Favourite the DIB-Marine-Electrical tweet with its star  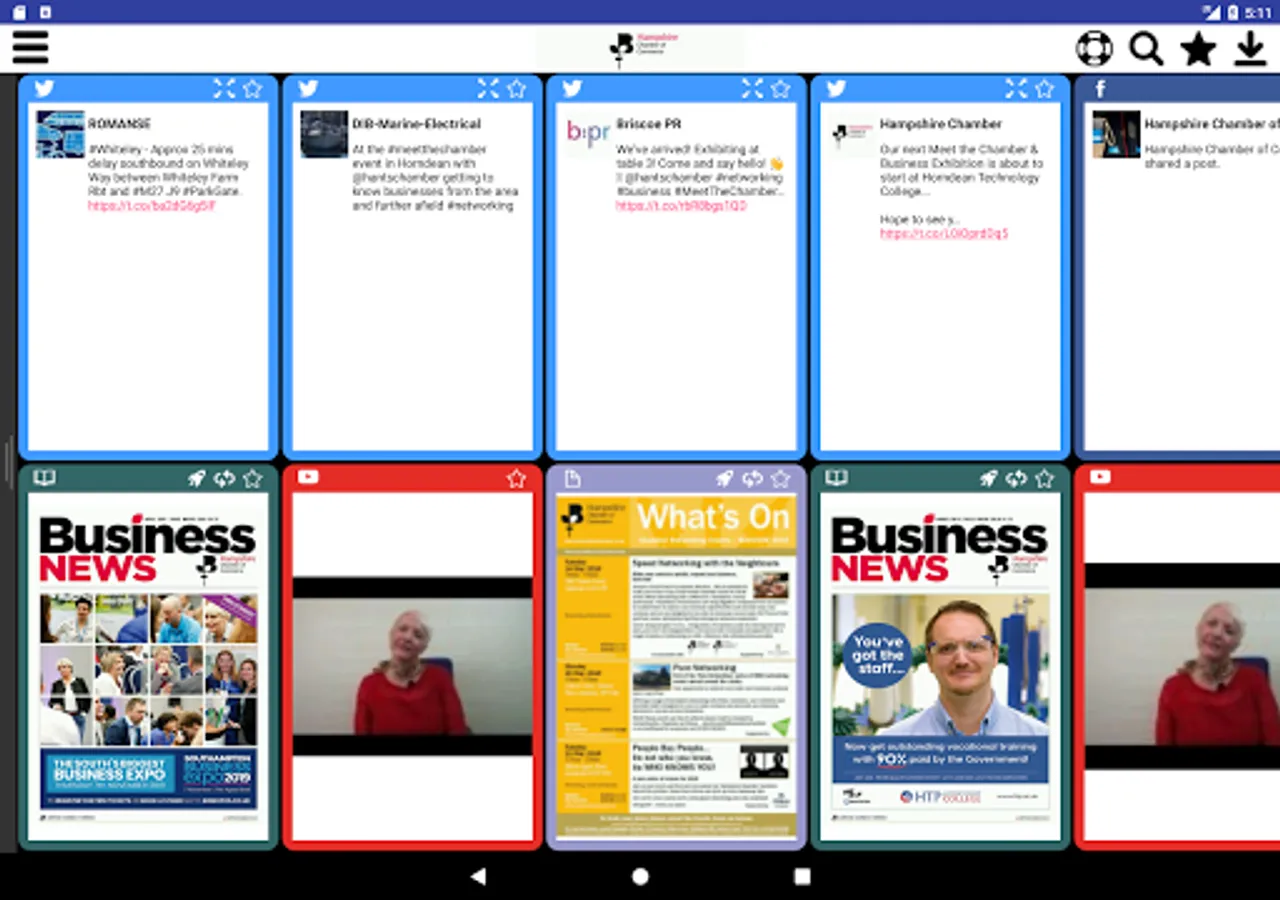pyautogui.click(x=516, y=88)
